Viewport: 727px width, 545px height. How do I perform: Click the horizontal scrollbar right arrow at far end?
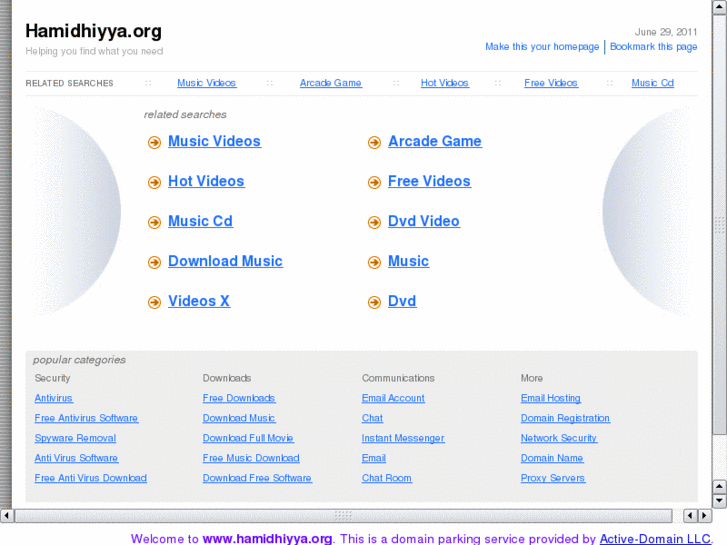705,515
